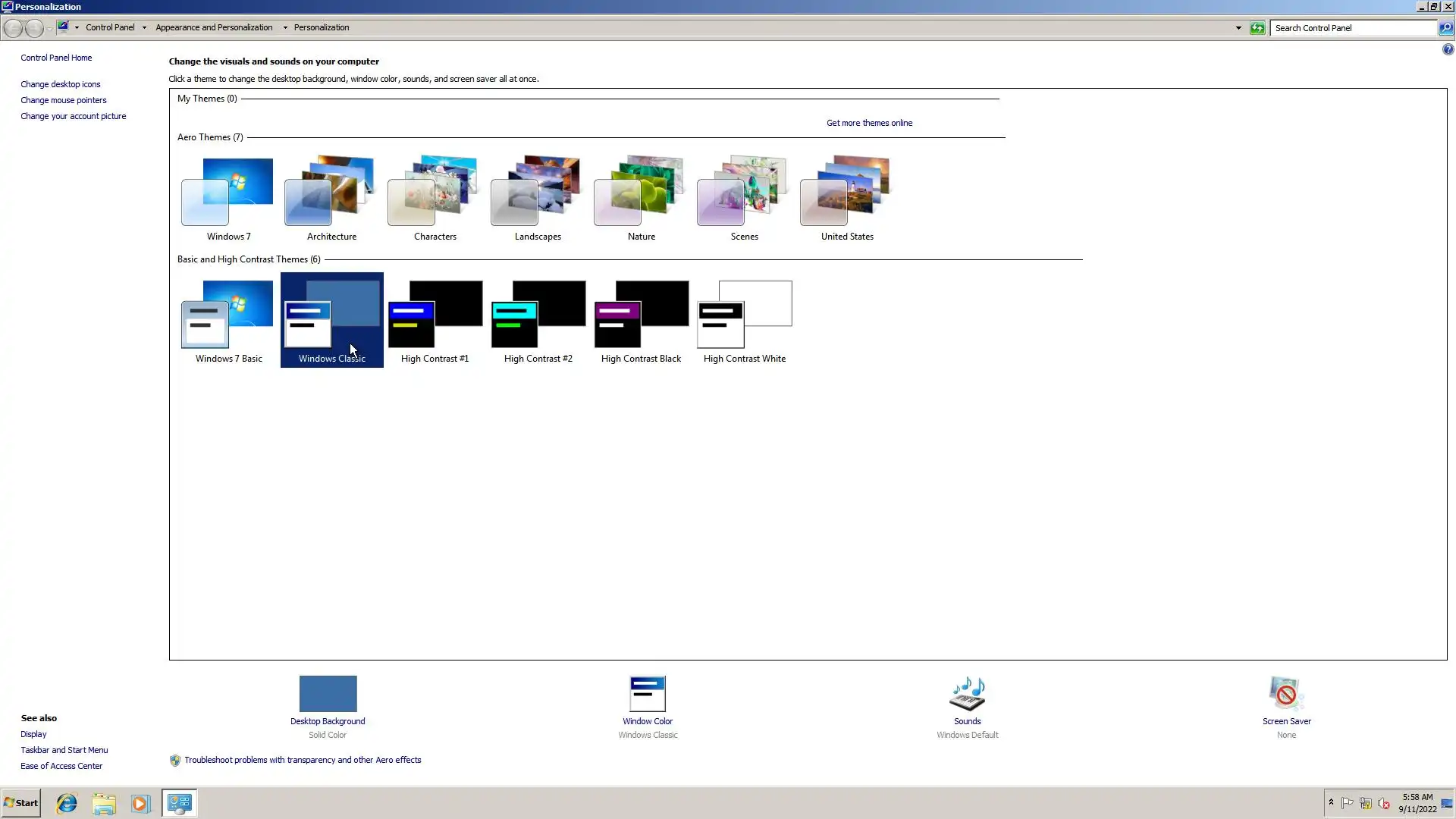Click the refresh icon beside address bar
1456x819 pixels.
pos(1257,28)
